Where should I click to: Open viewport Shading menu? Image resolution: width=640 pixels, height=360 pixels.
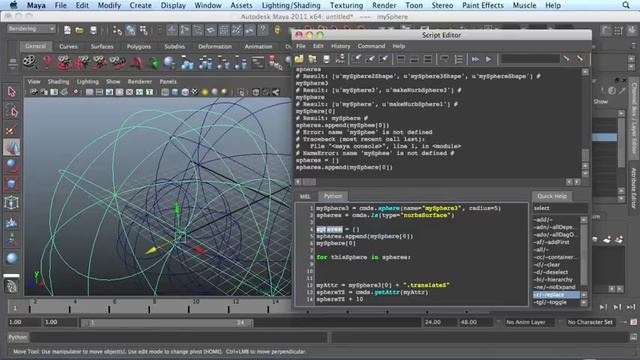click(x=58, y=82)
